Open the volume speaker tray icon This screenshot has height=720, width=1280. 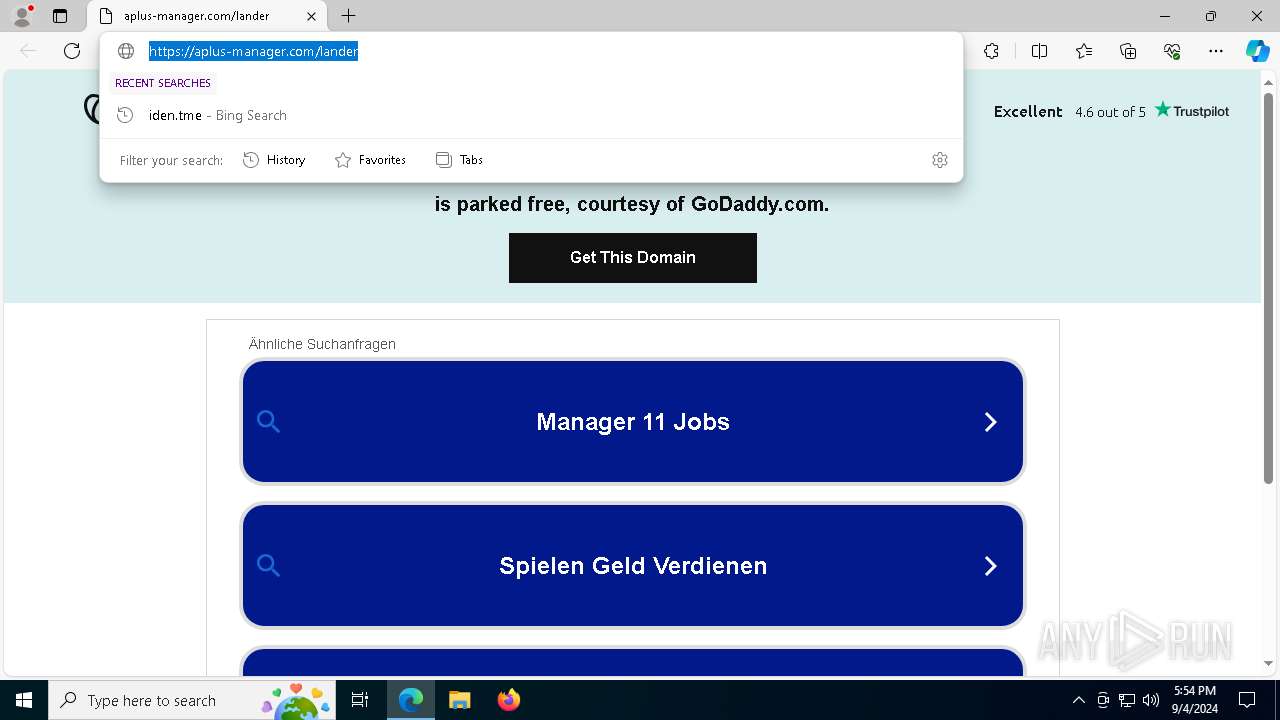click(1151, 700)
